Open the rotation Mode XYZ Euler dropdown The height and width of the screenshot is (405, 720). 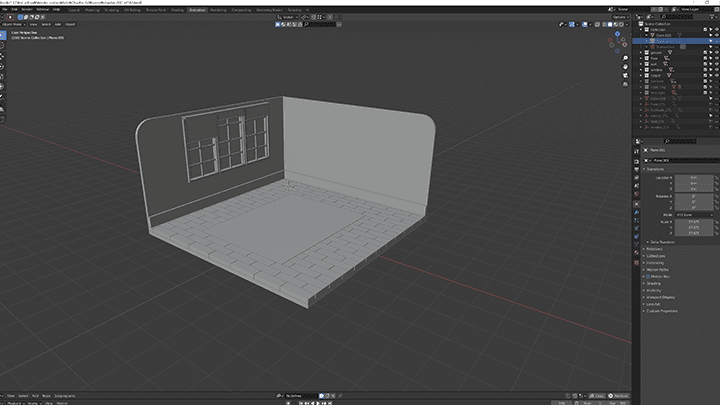[x=694, y=215]
